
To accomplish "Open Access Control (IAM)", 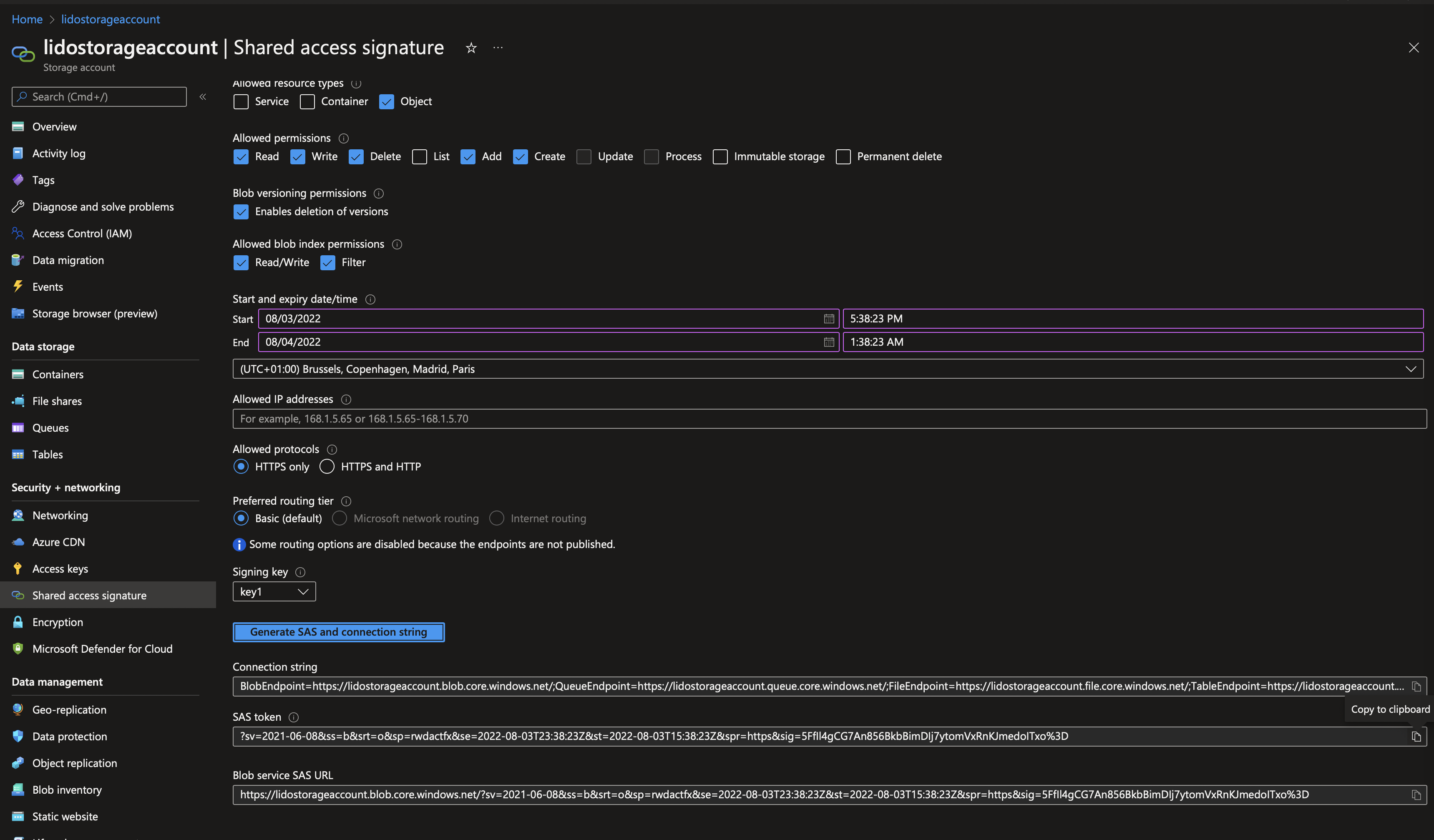I will point(82,234).
